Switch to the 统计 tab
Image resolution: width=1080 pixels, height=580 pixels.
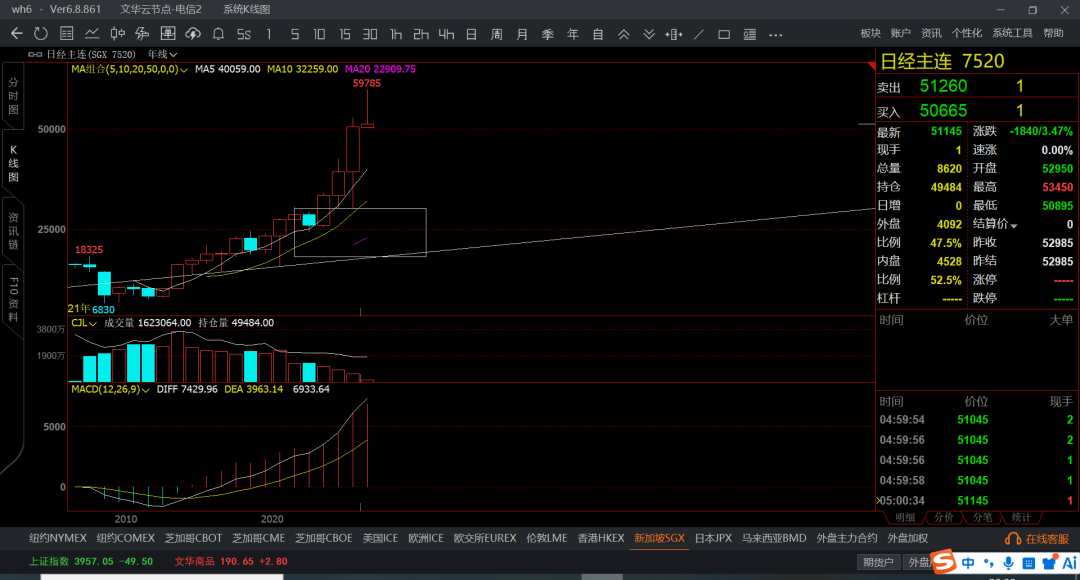pyautogui.click(x=1021, y=517)
